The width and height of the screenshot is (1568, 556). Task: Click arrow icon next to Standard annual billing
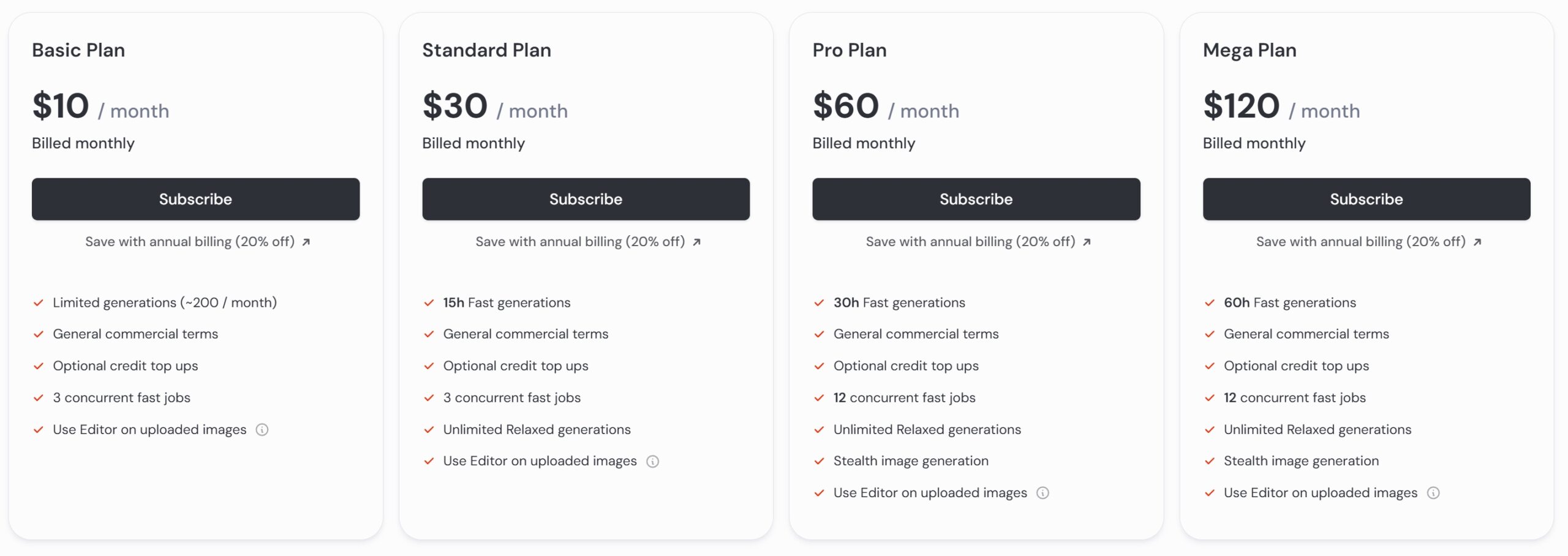pyautogui.click(x=696, y=242)
